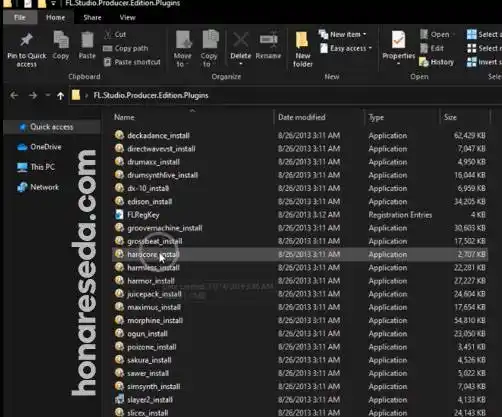
Task: Switch to the Home ribbon tab
Action: (x=55, y=17)
